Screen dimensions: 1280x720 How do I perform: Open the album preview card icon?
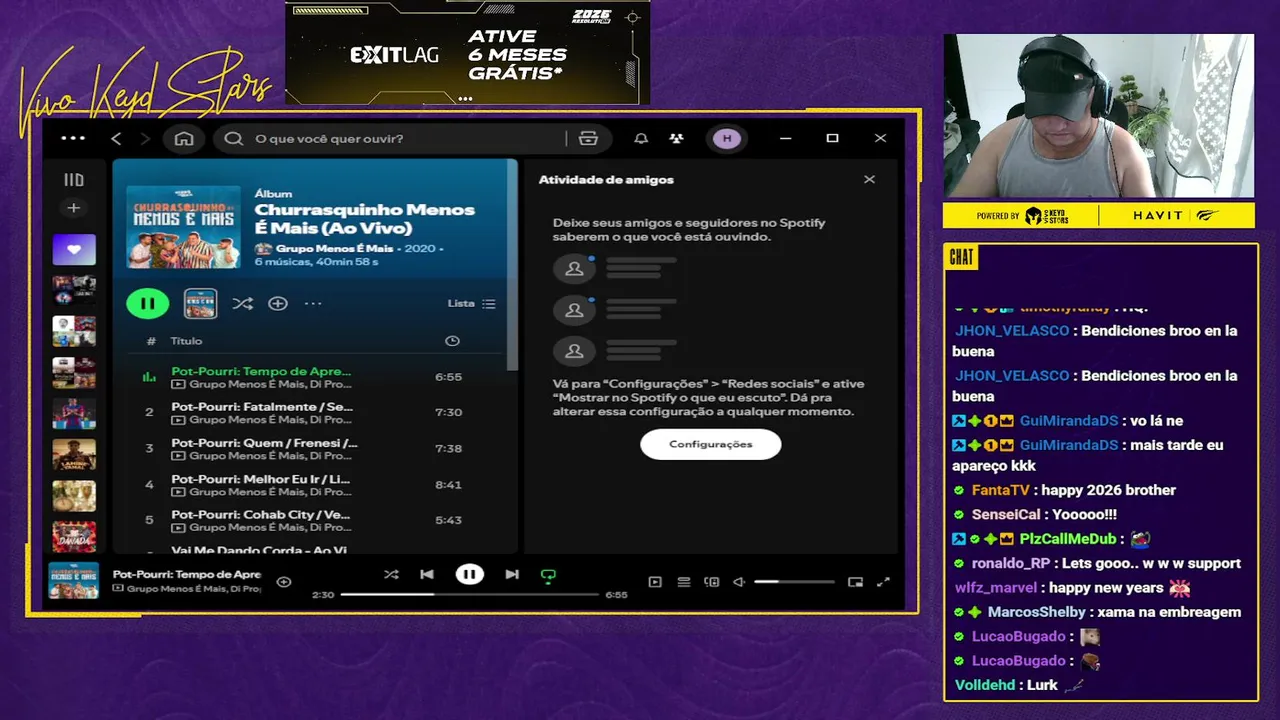coord(200,303)
